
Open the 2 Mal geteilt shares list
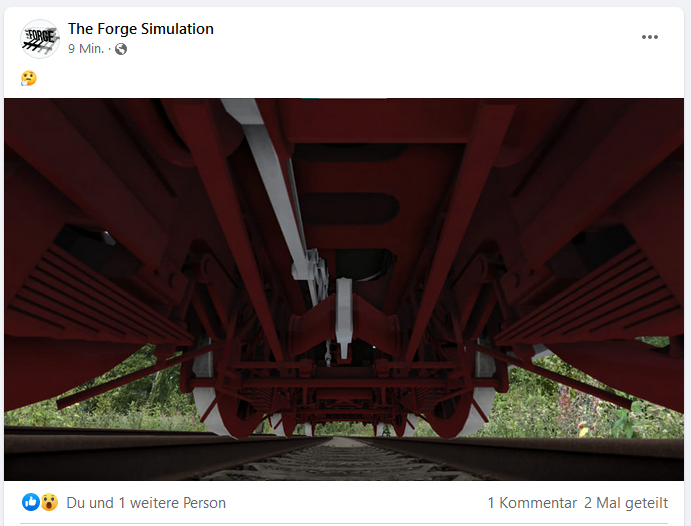click(x=626, y=503)
